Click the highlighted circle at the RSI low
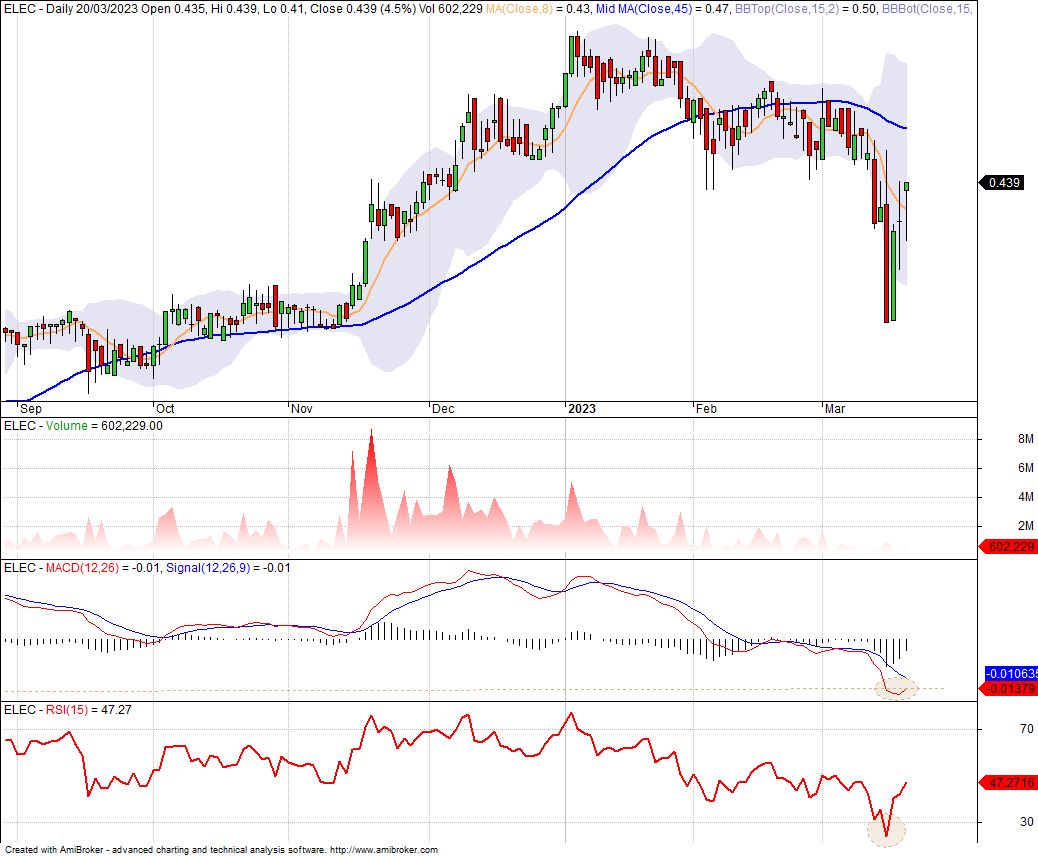 click(885, 831)
